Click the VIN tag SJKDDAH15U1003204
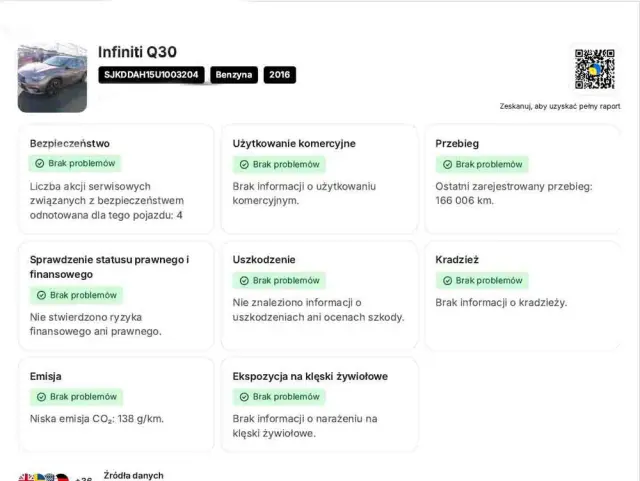The width and height of the screenshot is (640, 481). (151, 75)
